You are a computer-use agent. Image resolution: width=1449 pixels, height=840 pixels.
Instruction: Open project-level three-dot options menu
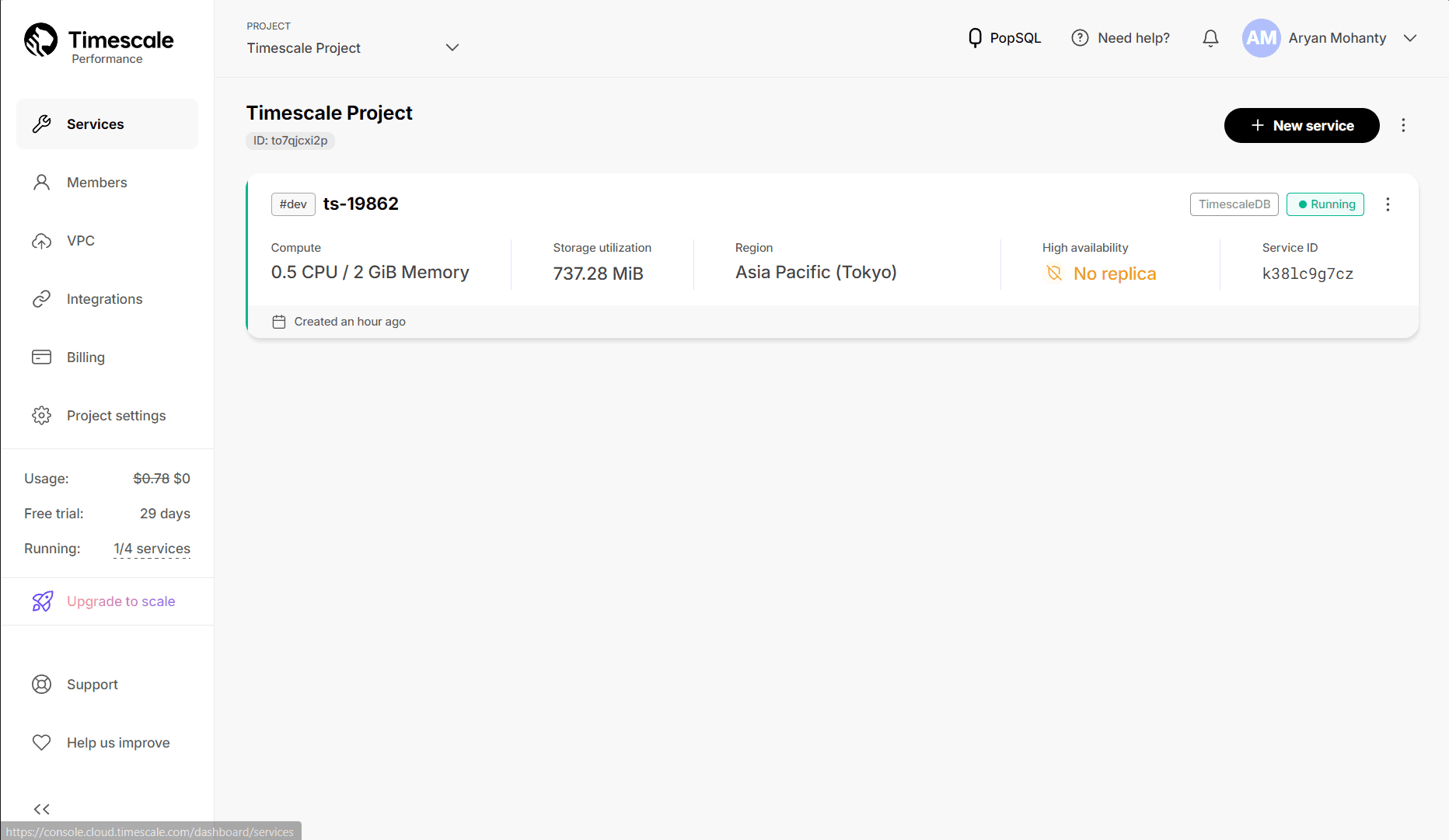[1403, 126]
